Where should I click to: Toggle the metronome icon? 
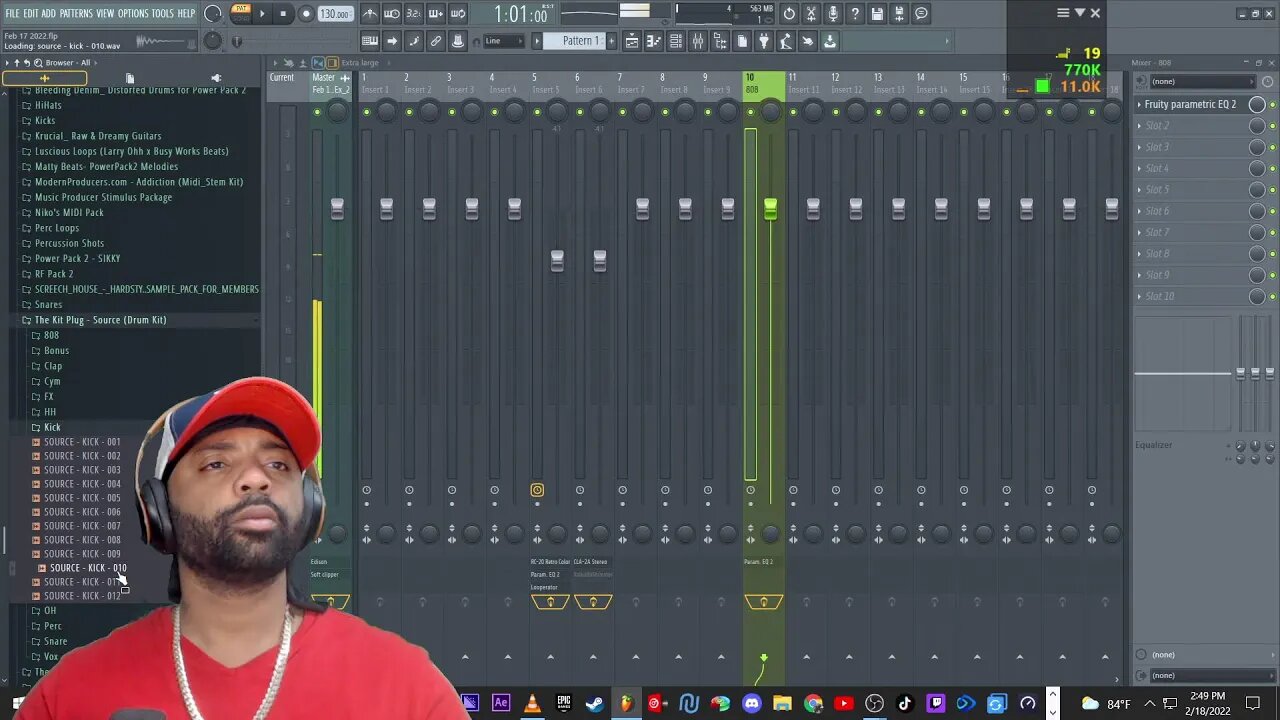[370, 14]
